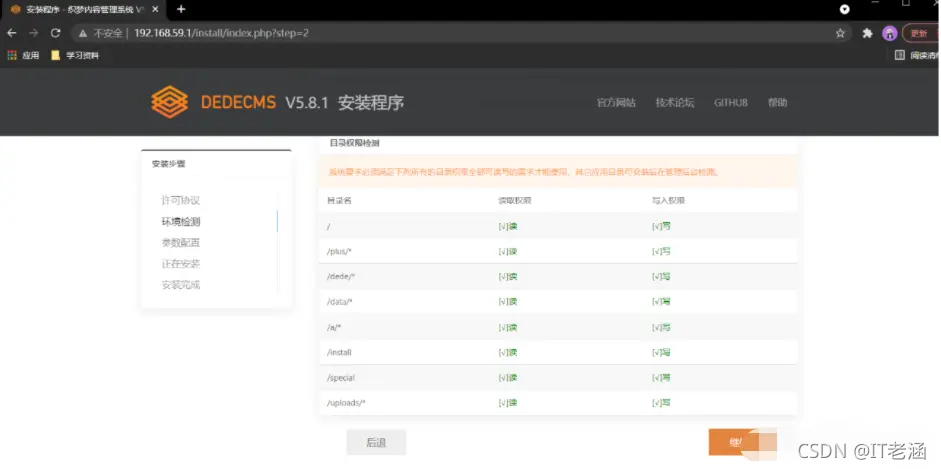This screenshot has height=469, width=941.
Task: Select the 正在安装 install step
Action: click(x=181, y=264)
